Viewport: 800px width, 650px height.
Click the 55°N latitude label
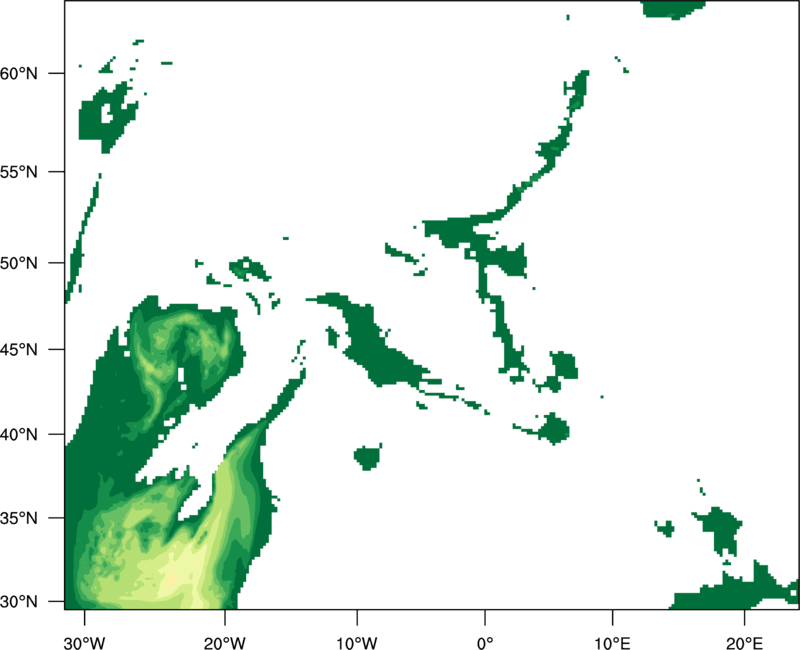[19, 172]
